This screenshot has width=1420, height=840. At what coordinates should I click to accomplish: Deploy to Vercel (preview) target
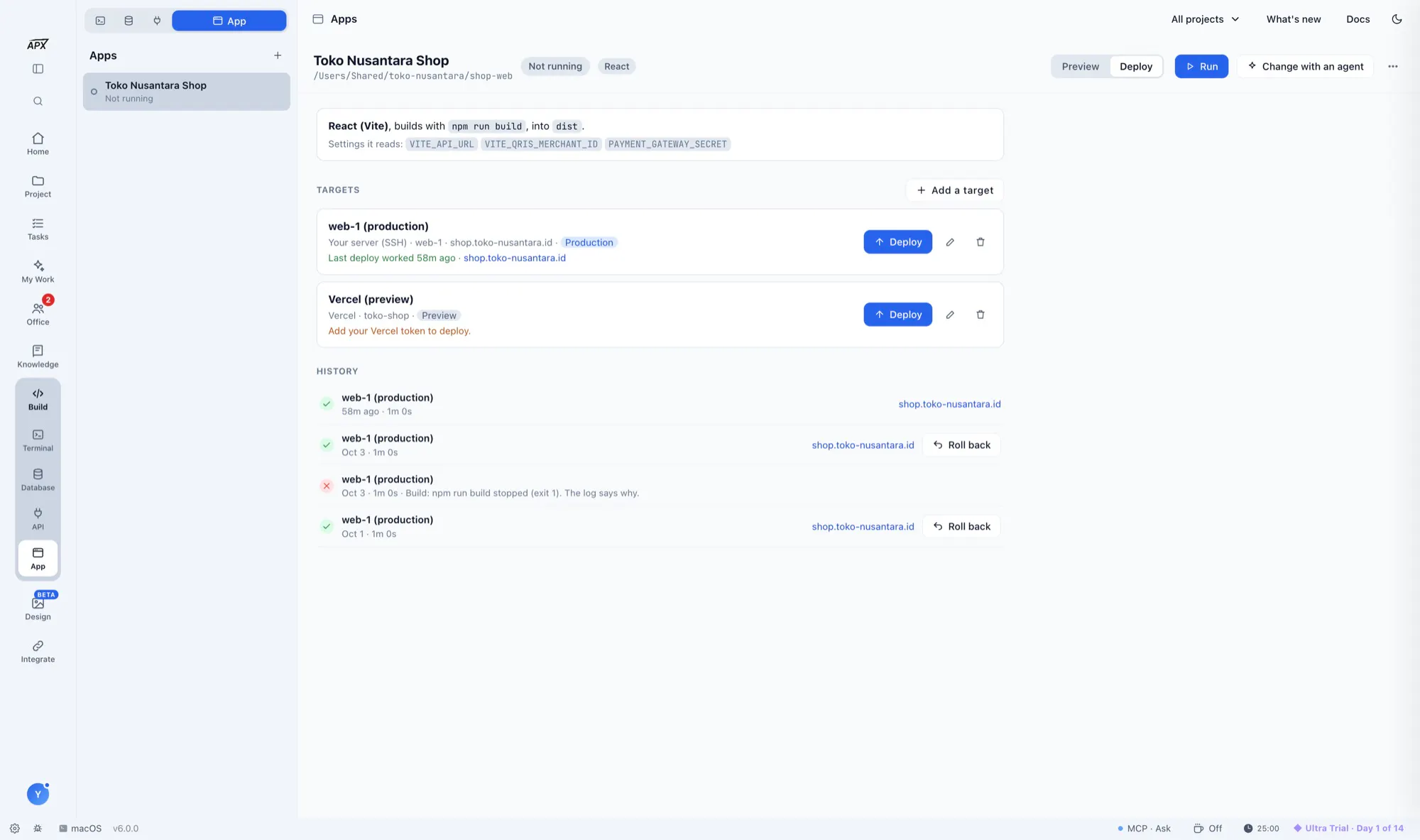[897, 315]
